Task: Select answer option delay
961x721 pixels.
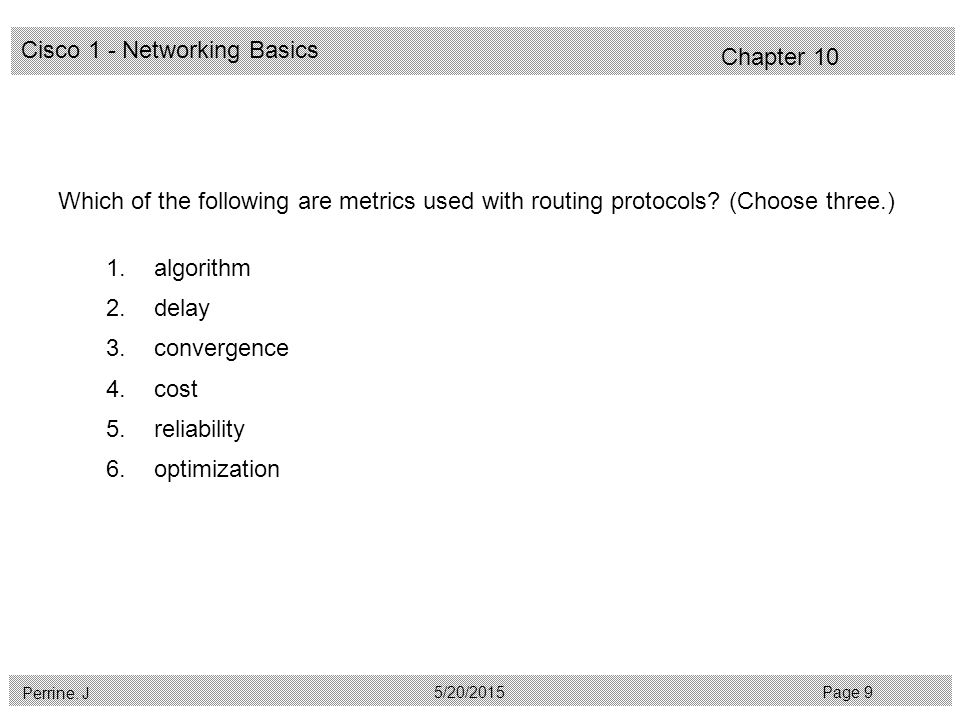Action: pos(181,308)
